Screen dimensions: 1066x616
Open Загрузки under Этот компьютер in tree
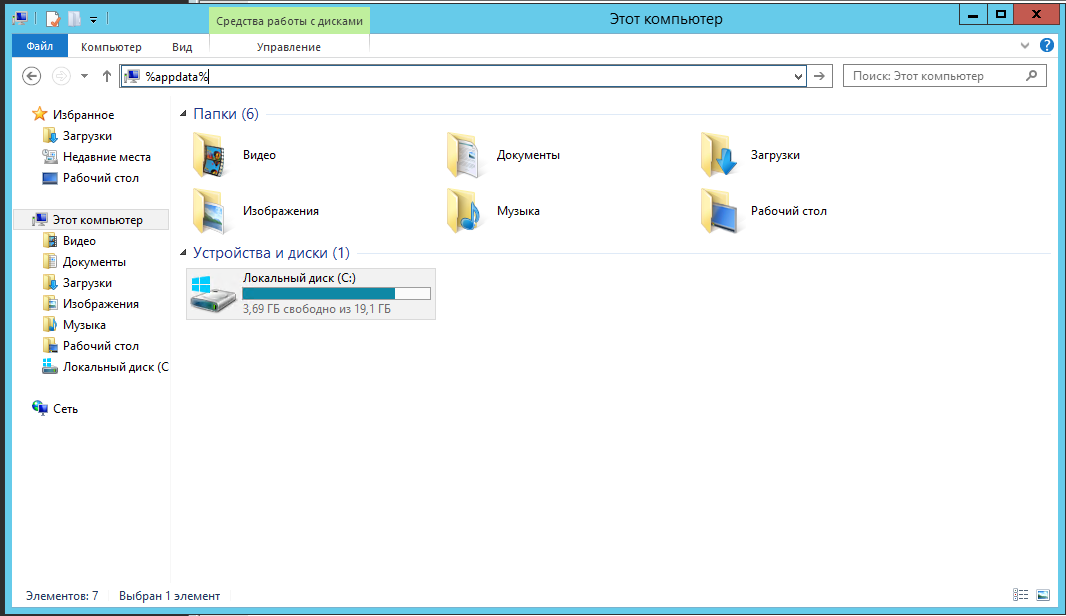pyautogui.click(x=87, y=284)
